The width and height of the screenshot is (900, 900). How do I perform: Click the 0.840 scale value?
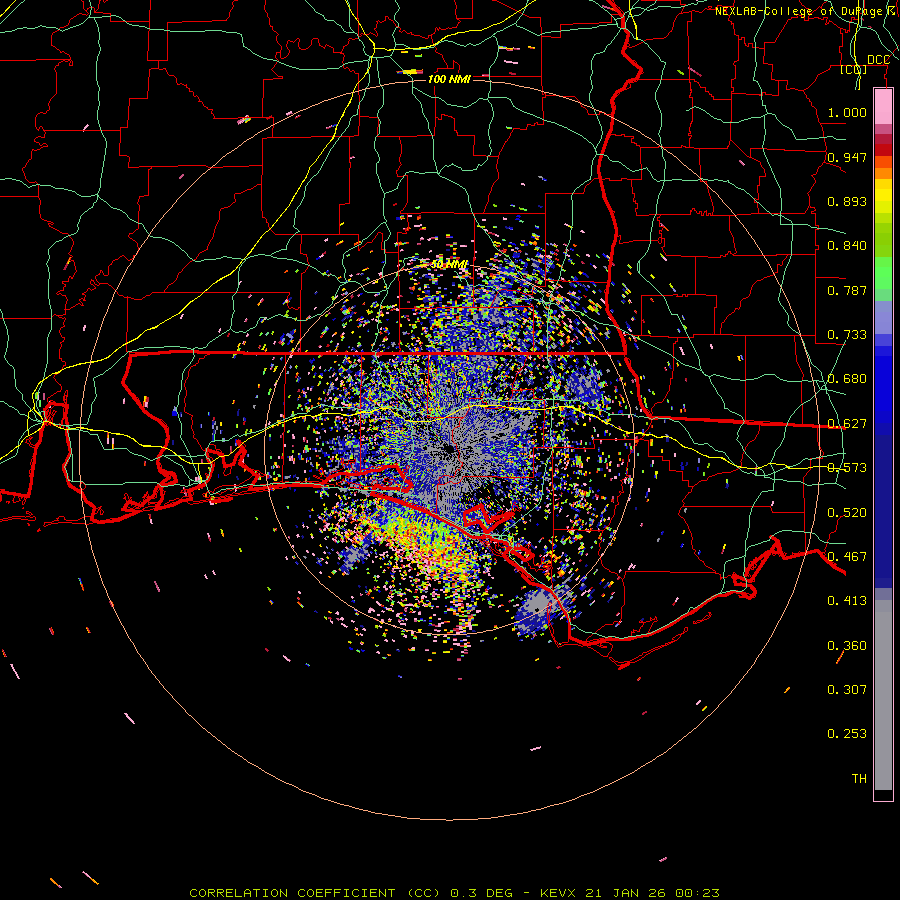[x=847, y=246]
